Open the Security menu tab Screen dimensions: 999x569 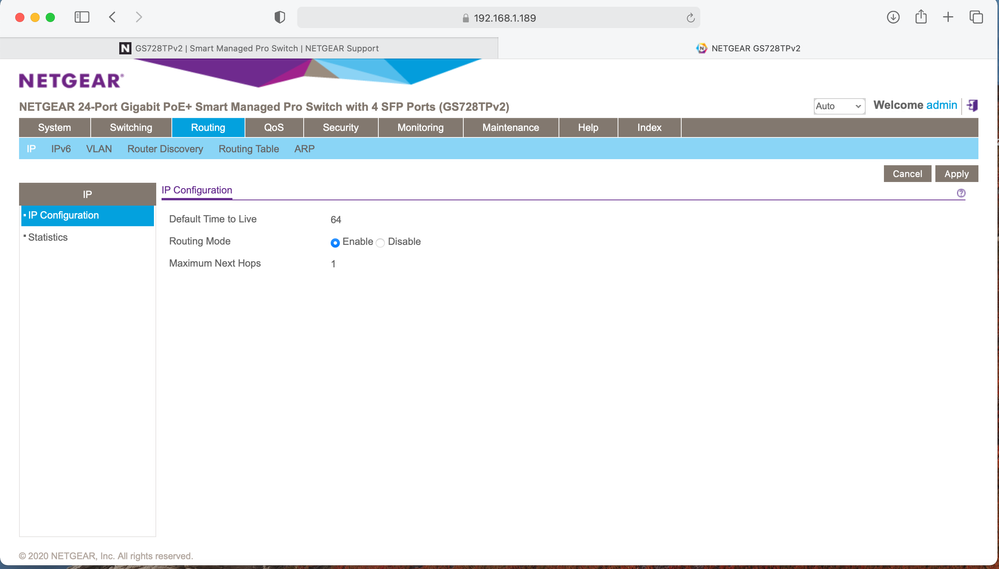click(340, 127)
